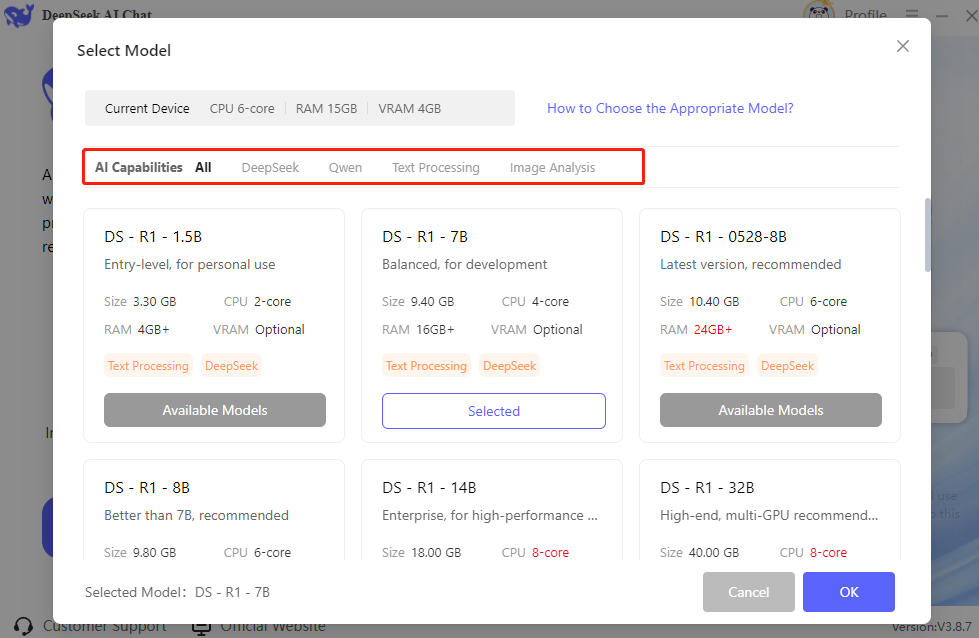Click Size 3.30 GB on DS - R1 - 1.5B
This screenshot has width=979, height=638.
point(140,302)
